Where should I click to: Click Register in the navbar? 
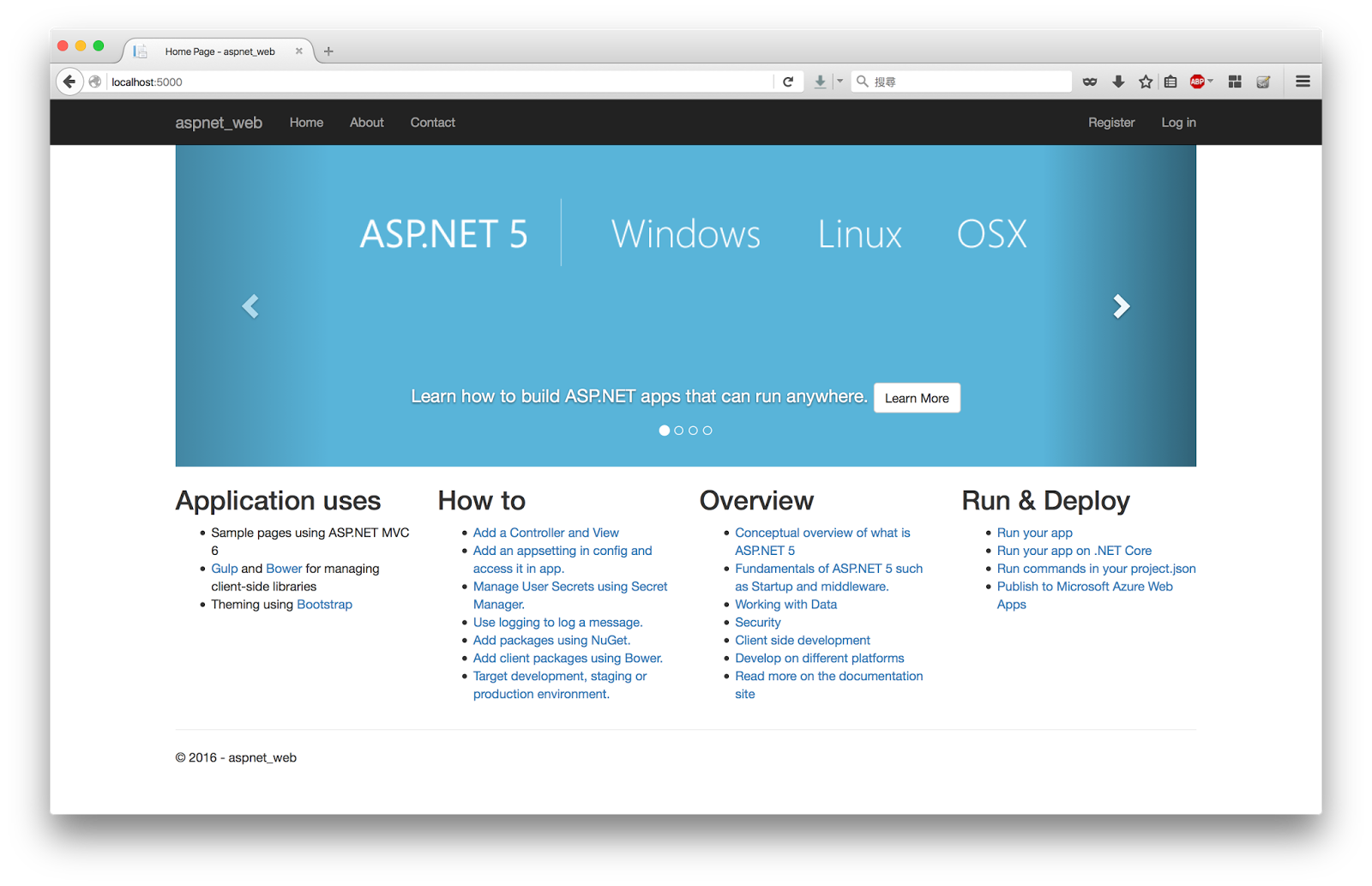[x=1111, y=123]
